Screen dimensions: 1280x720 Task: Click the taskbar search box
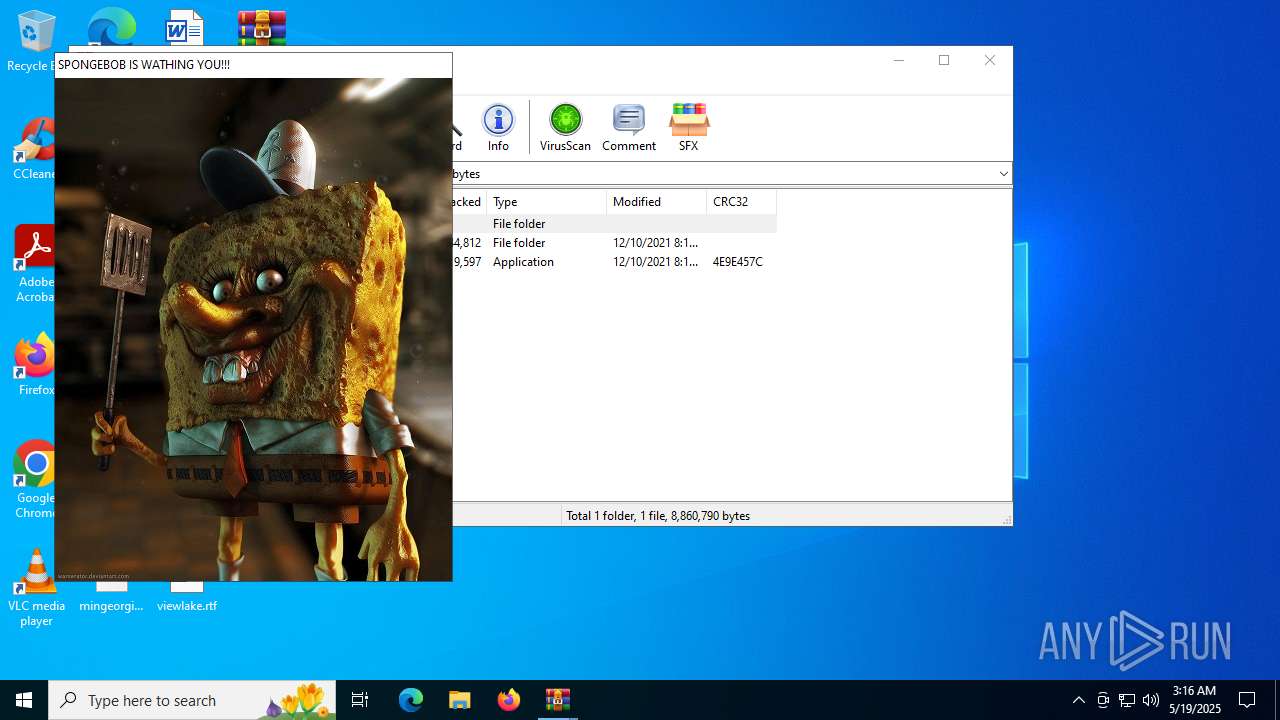(x=192, y=700)
